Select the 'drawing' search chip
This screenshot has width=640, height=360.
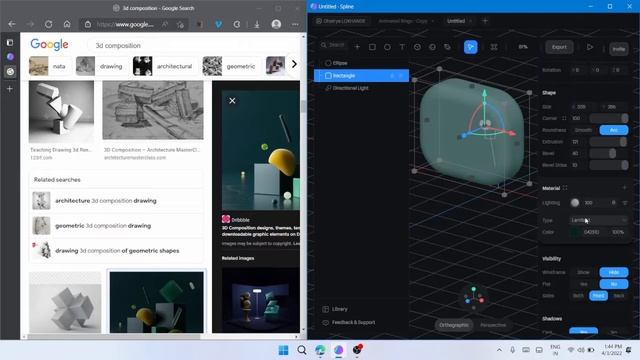101,66
